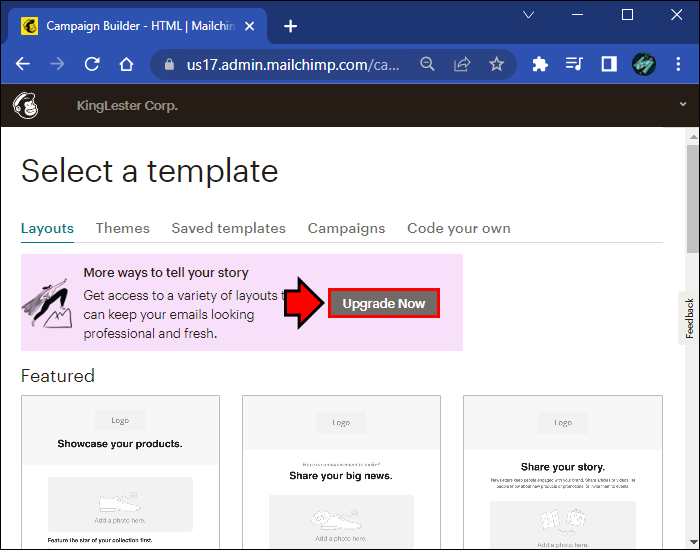Maximize the browser window
This screenshot has height=550, width=700.
point(627,15)
